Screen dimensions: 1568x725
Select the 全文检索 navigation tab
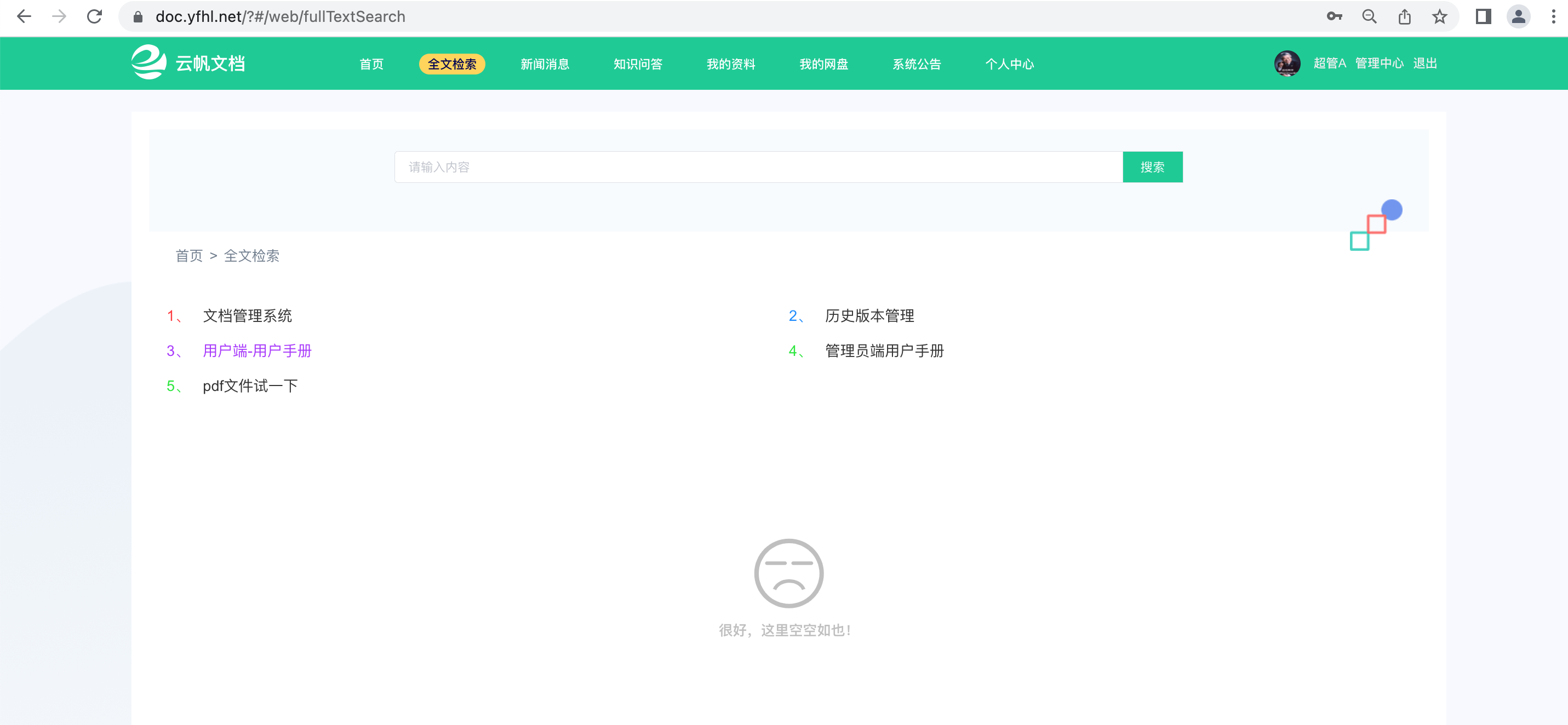click(451, 64)
